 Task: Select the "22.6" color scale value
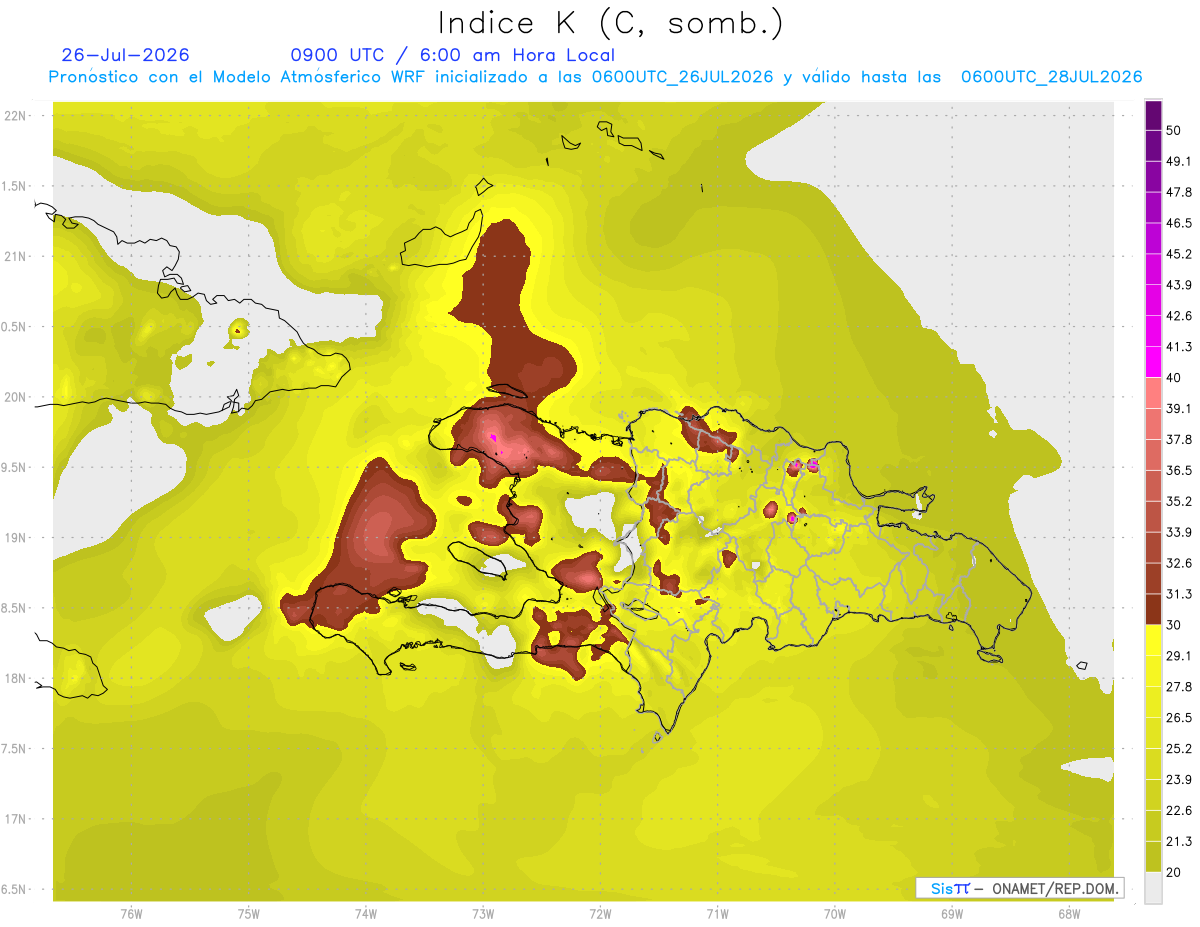[1180, 811]
